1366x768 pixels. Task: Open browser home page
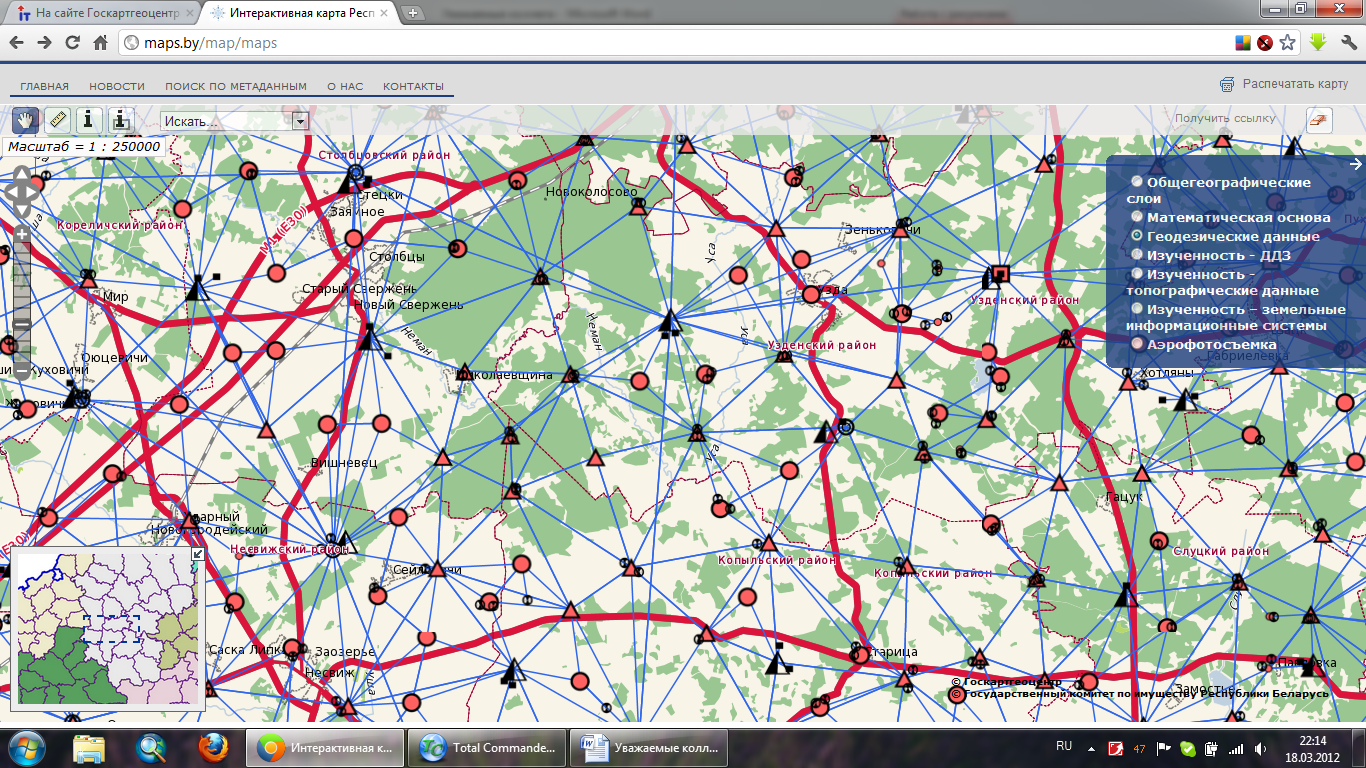pos(100,43)
